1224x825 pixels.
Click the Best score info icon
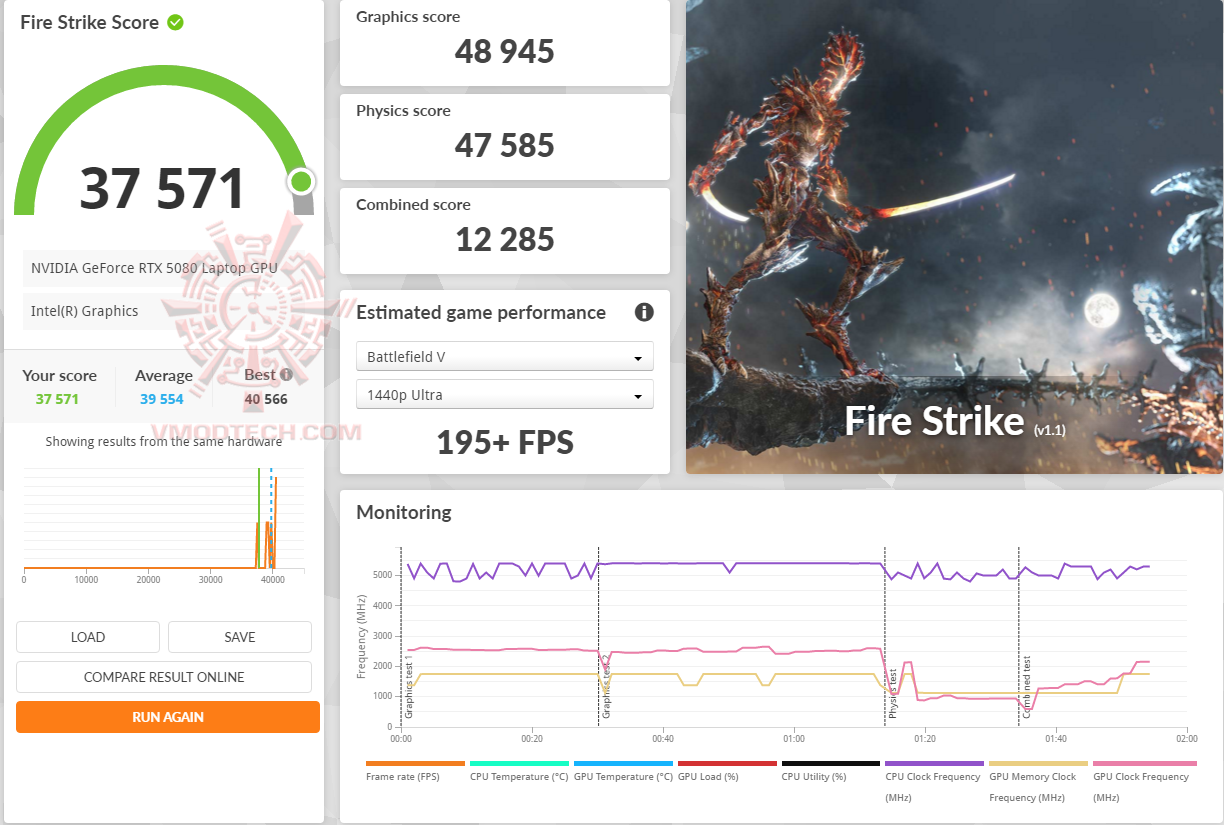click(x=287, y=375)
